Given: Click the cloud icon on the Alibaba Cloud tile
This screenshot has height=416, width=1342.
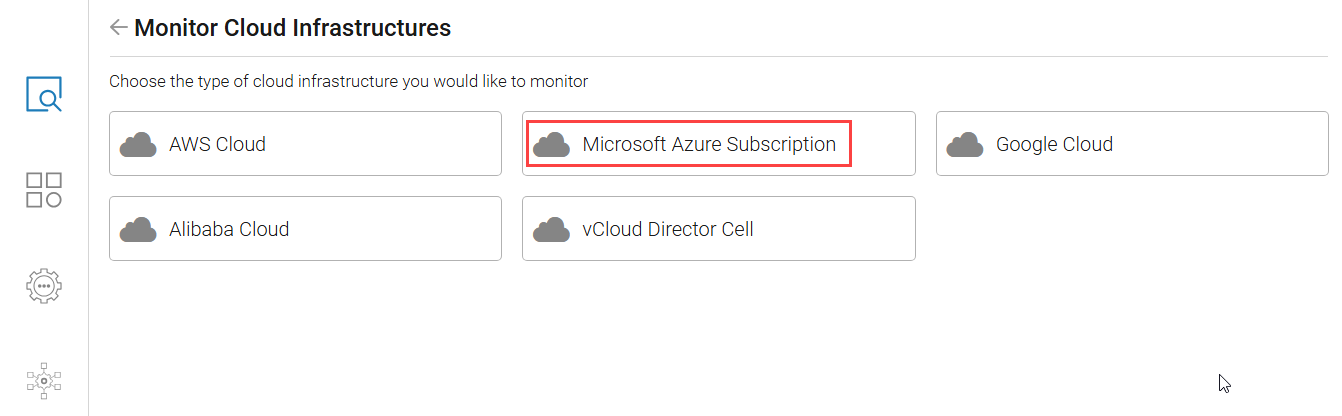Looking at the screenshot, I should (138, 230).
